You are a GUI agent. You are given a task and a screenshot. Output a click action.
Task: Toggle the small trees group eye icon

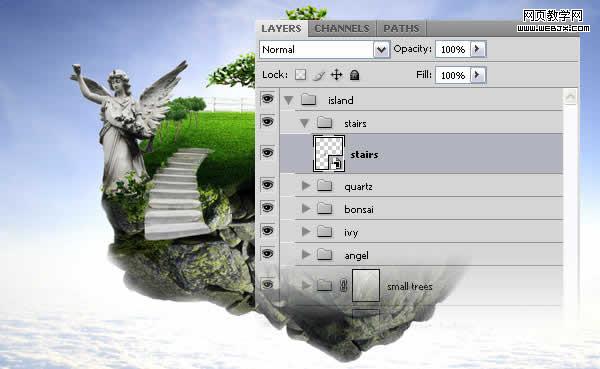tap(267, 284)
